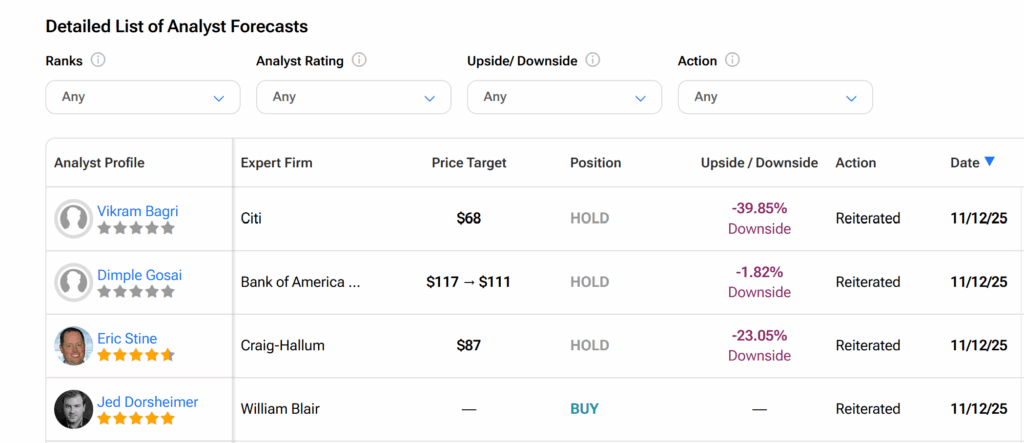This screenshot has height=443, width=1024.
Task: Click the Upside/Downside info icon
Action: click(593, 60)
